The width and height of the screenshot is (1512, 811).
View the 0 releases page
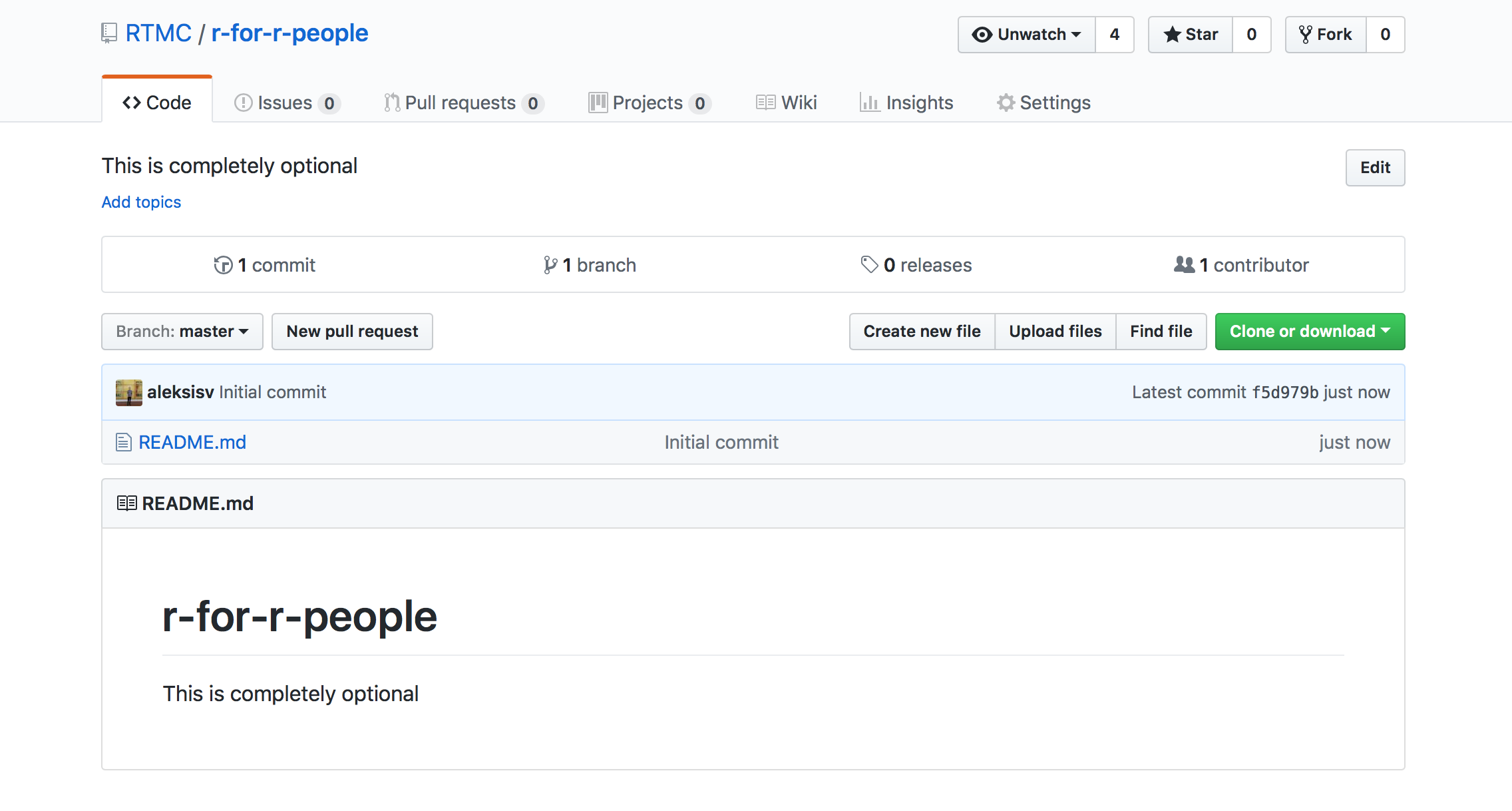point(916,265)
